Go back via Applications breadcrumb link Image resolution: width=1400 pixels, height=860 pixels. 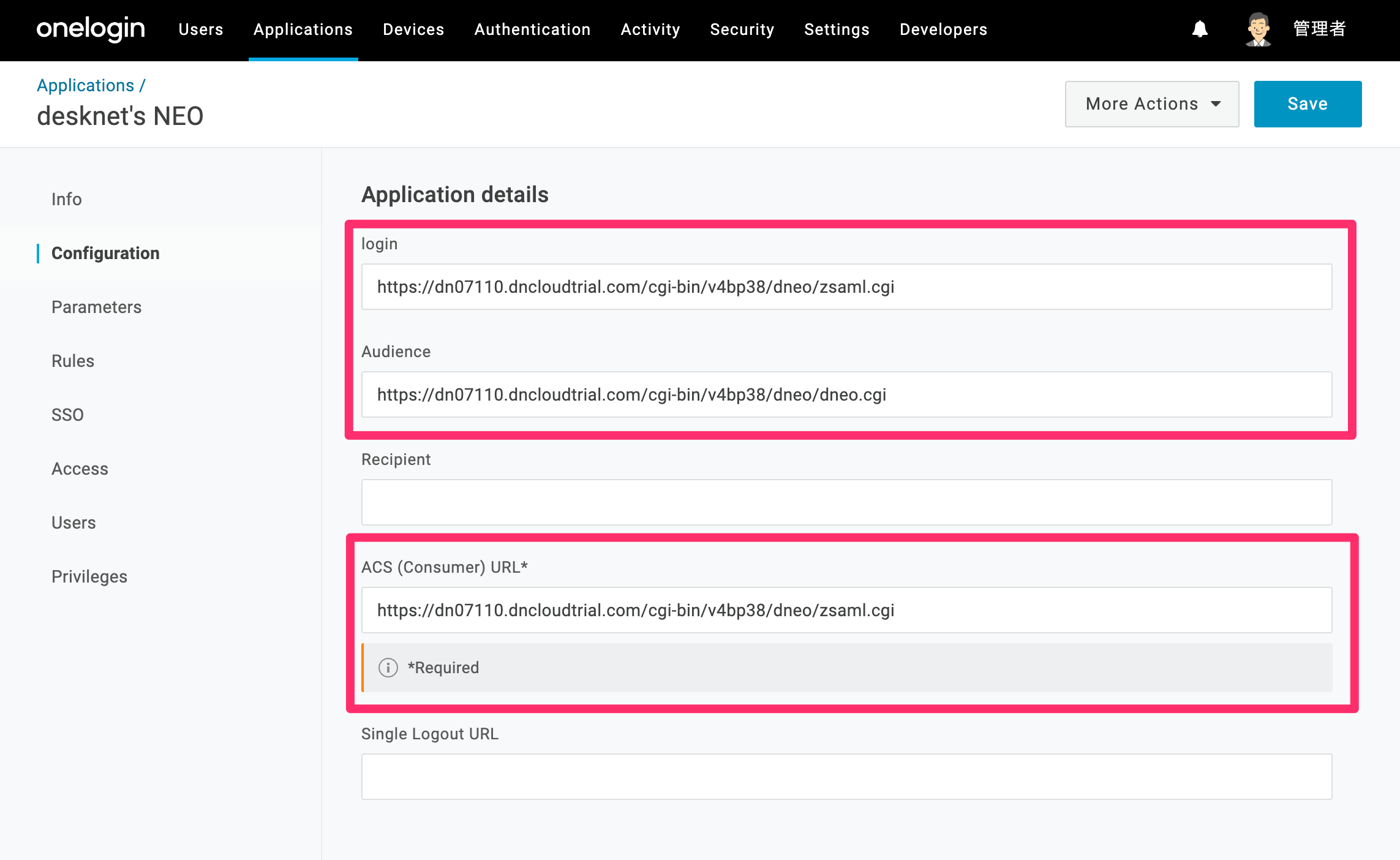[x=85, y=85]
